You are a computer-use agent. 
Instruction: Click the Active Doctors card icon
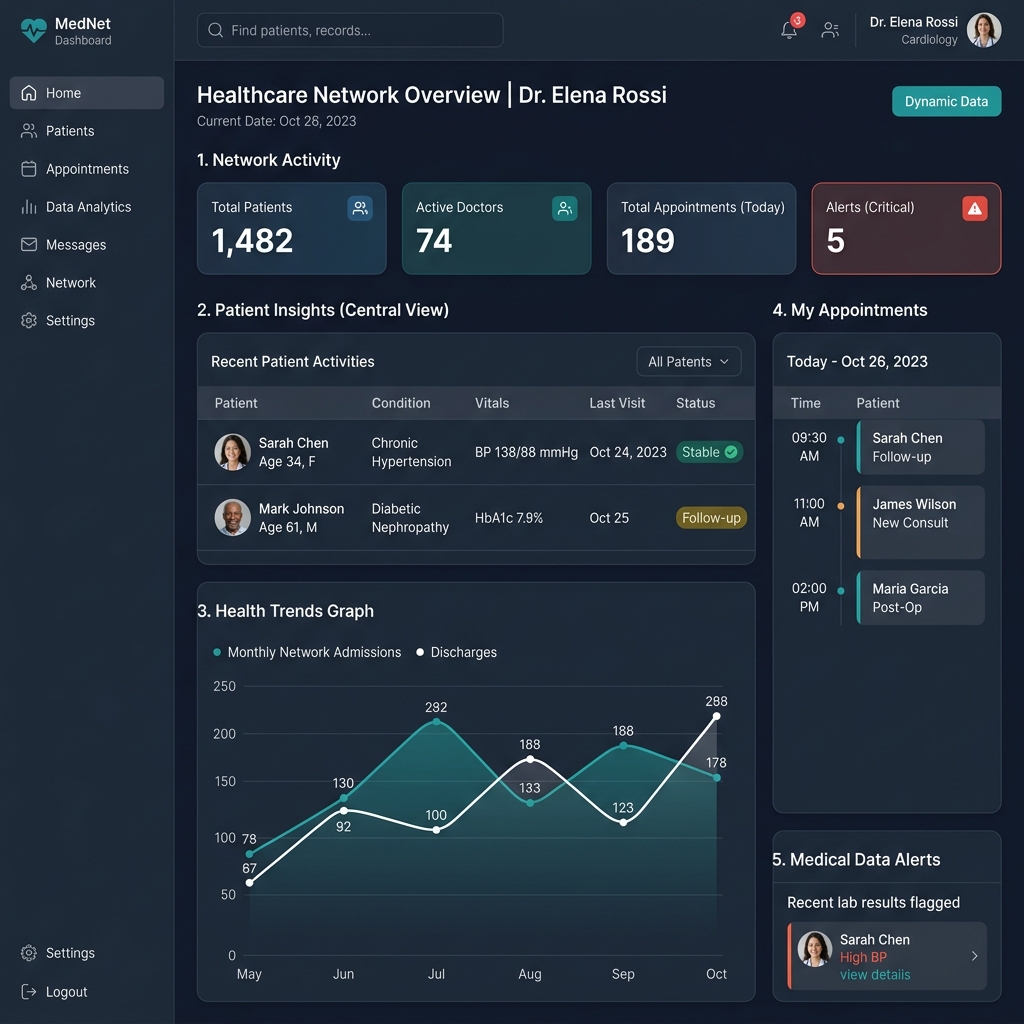(564, 208)
